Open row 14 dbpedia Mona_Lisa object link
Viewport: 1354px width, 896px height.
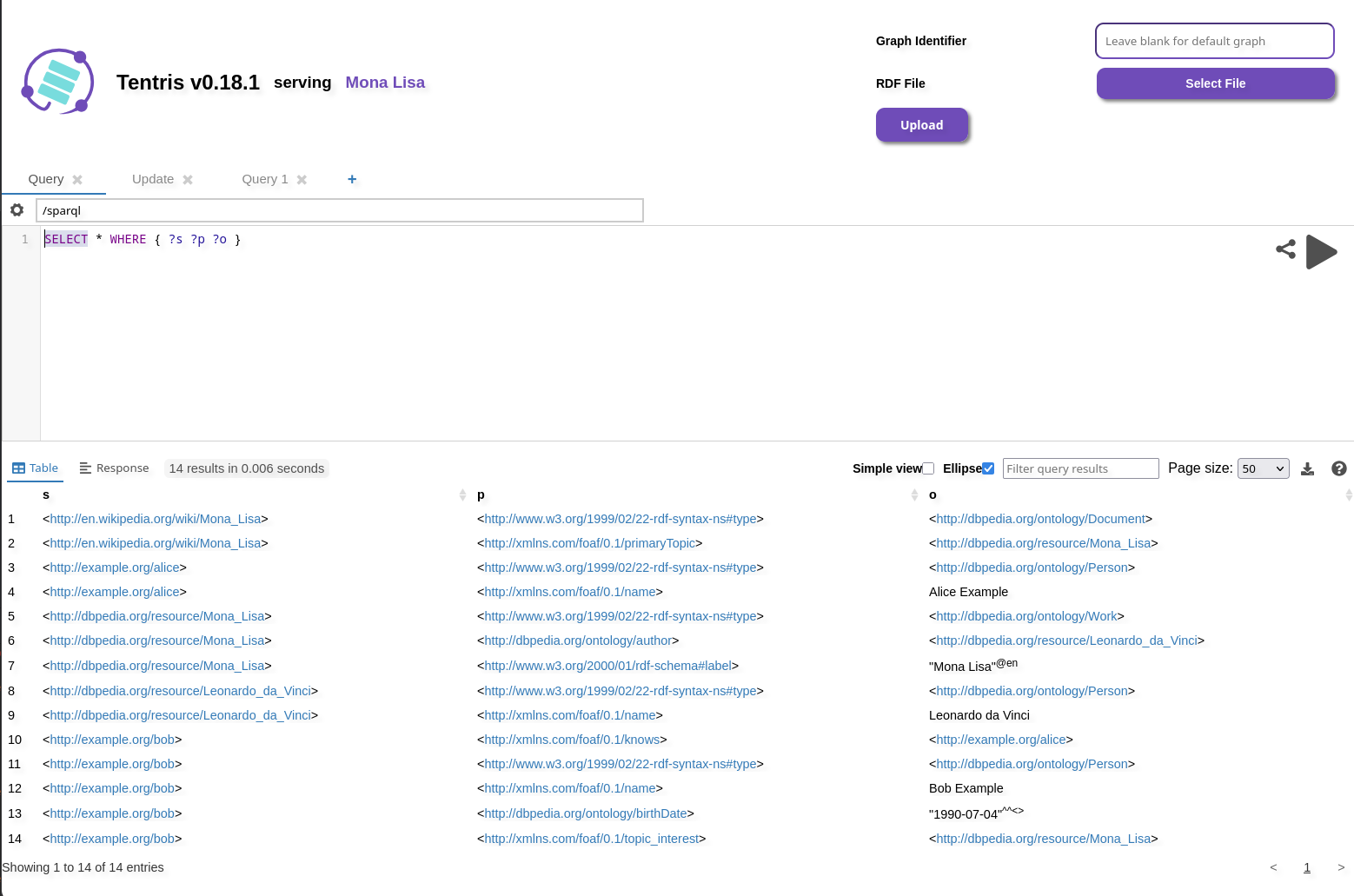point(1044,839)
